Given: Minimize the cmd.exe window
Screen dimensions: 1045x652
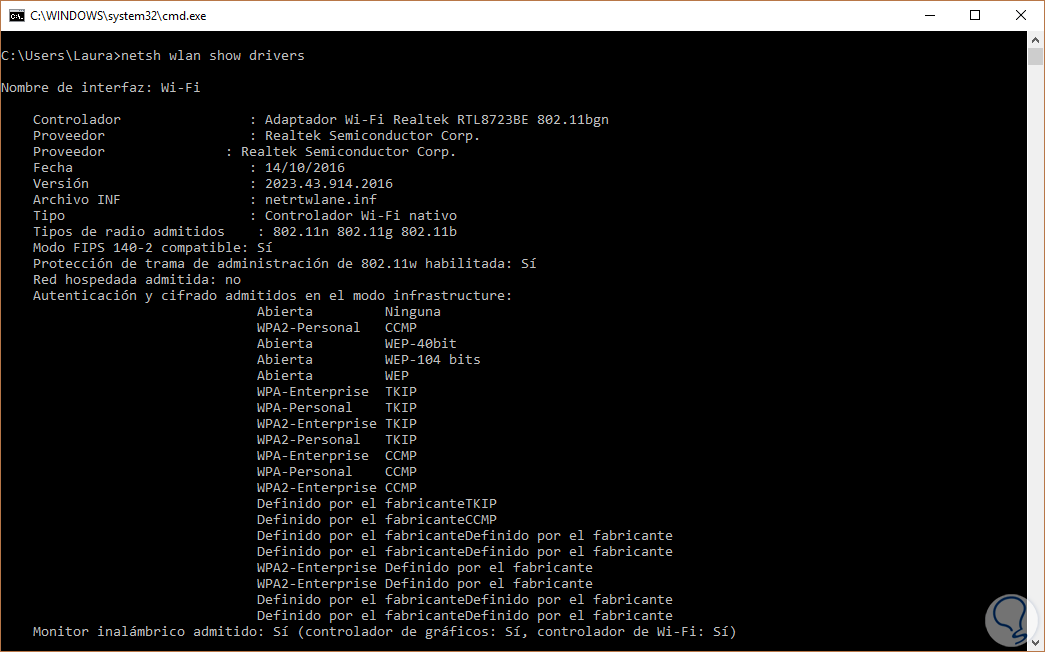Looking at the screenshot, I should pos(929,15).
